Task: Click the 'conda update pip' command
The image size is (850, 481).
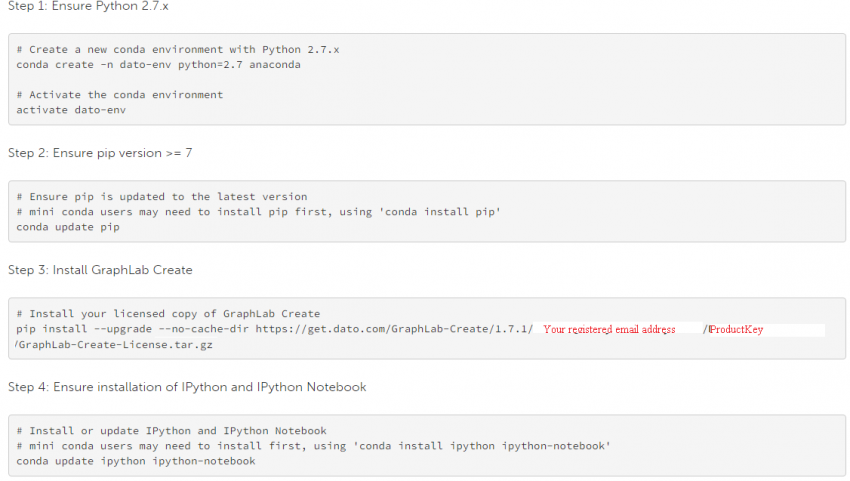Action: click(x=68, y=227)
